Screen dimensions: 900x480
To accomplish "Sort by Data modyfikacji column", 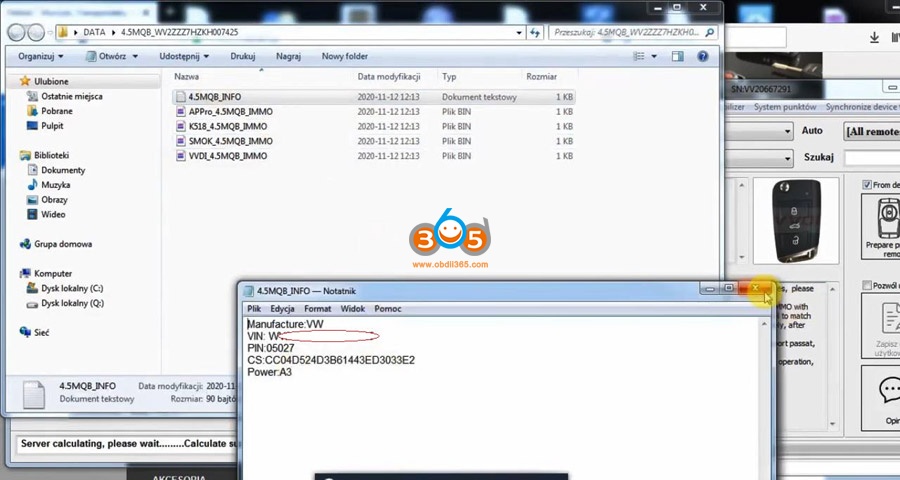I will 389,76.
